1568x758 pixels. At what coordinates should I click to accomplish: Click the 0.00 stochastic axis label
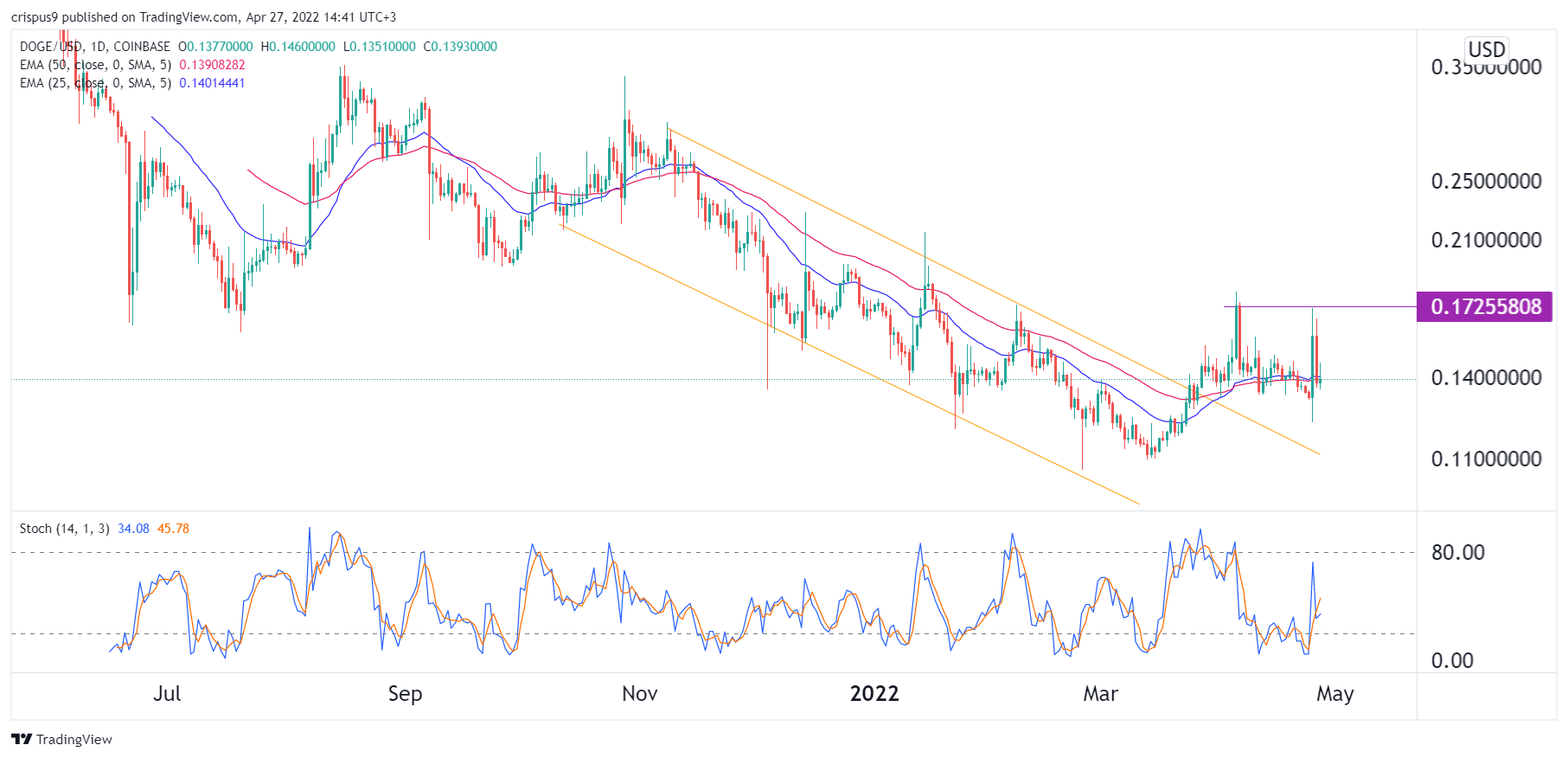[x=1452, y=661]
